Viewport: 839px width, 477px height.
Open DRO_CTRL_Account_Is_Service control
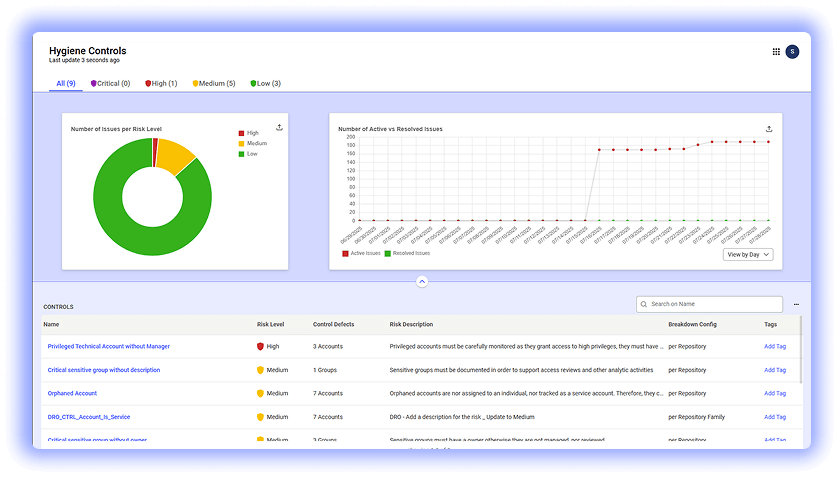click(x=89, y=417)
